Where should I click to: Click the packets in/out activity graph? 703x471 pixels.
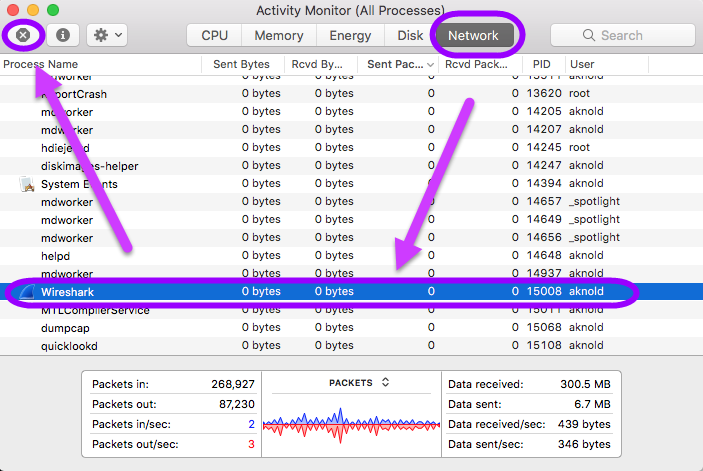[352, 424]
